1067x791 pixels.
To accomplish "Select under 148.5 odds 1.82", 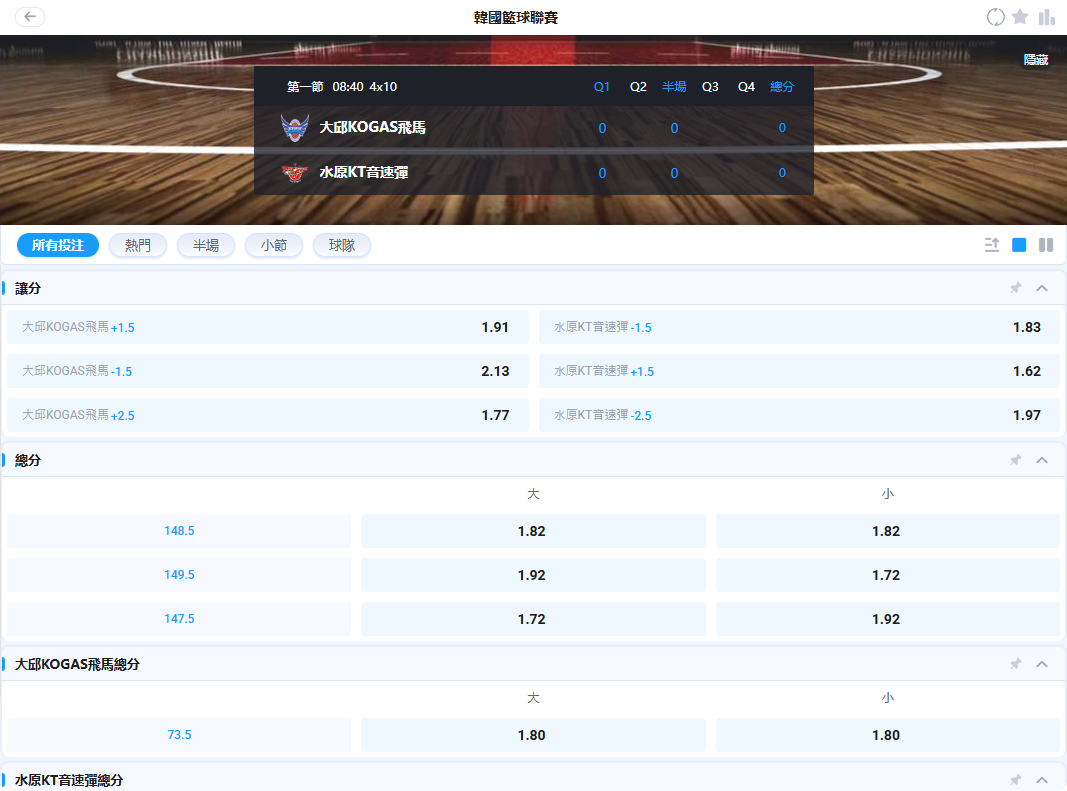I will 887,531.
